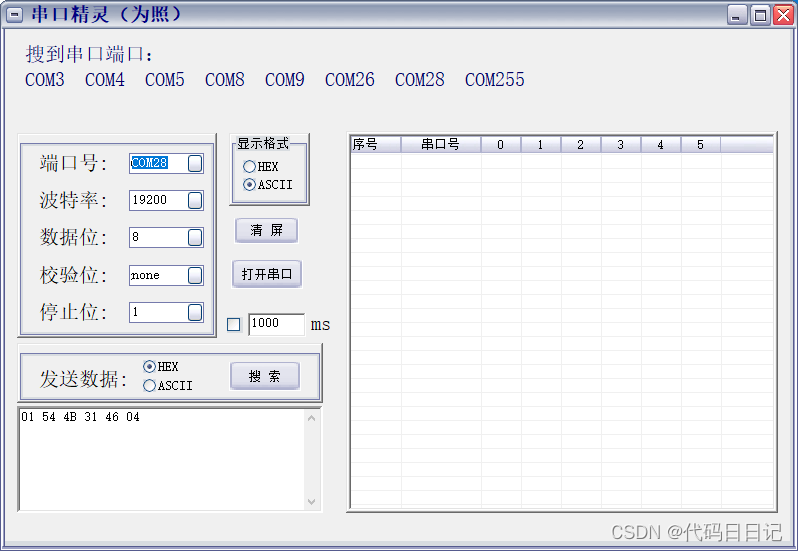Click COM5 in found ports list
The width and height of the screenshot is (798, 551).
(165, 80)
